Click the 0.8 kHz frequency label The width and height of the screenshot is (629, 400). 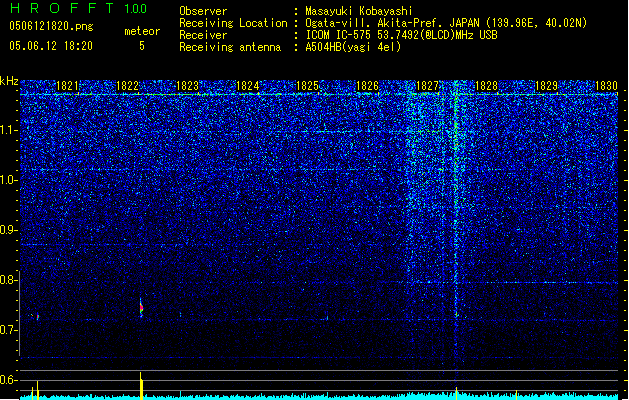tap(8, 280)
